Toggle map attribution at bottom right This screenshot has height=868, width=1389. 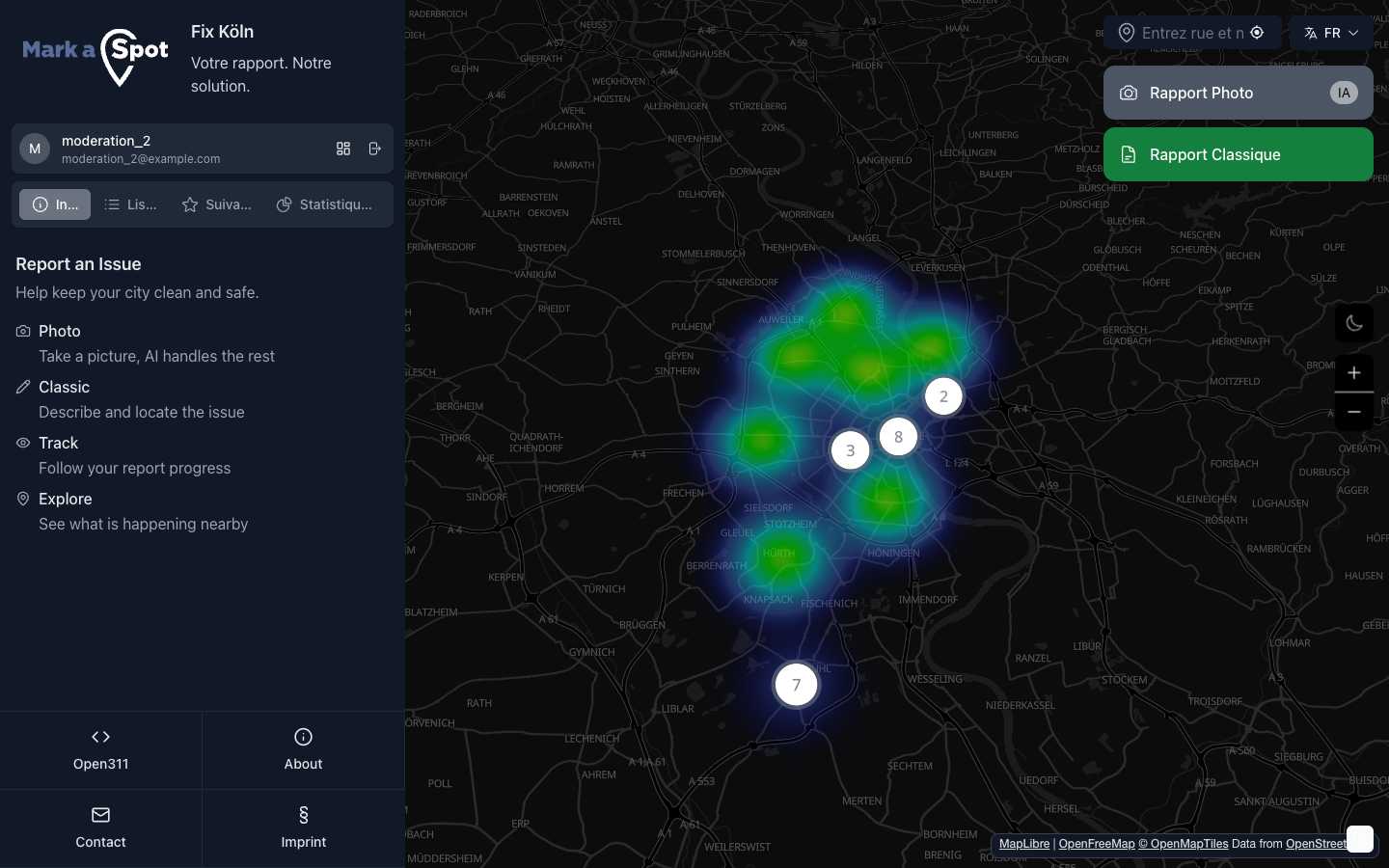pos(1359,839)
